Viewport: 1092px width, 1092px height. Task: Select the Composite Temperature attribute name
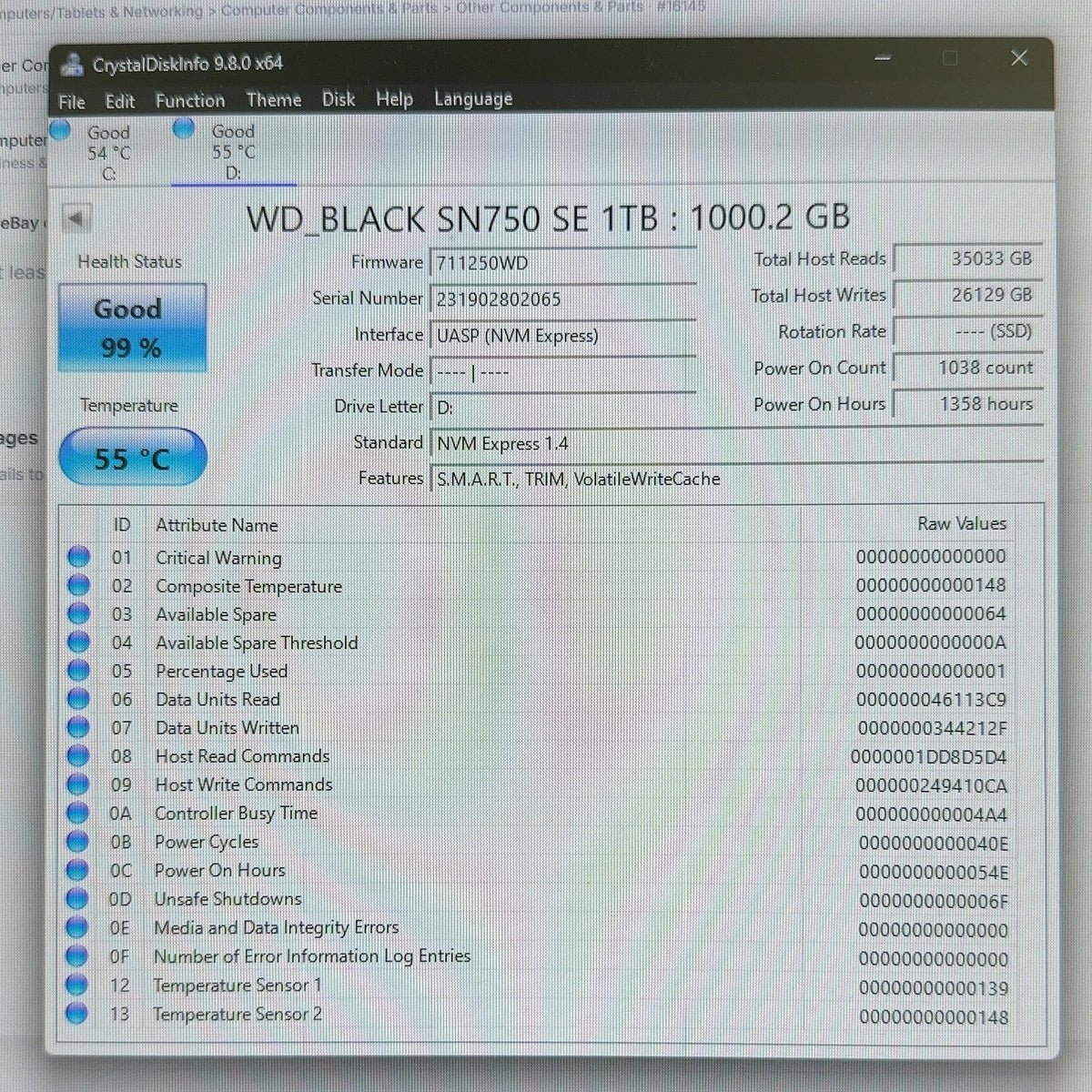(x=248, y=586)
